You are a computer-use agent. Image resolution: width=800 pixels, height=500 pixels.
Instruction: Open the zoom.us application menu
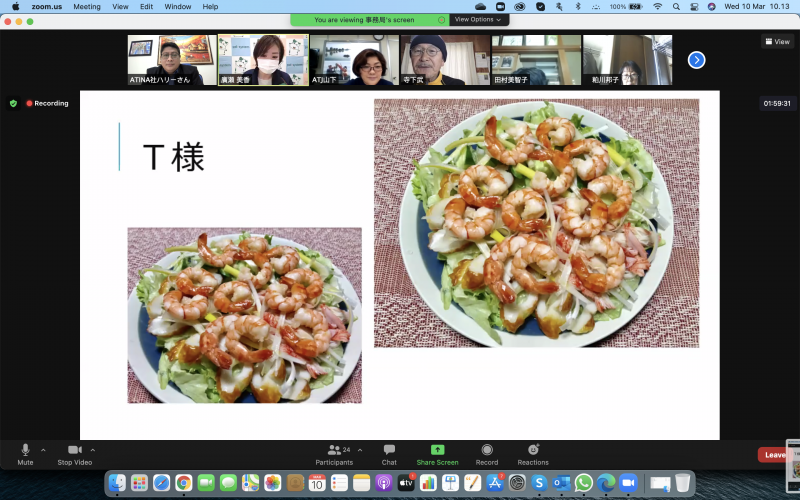point(46,7)
